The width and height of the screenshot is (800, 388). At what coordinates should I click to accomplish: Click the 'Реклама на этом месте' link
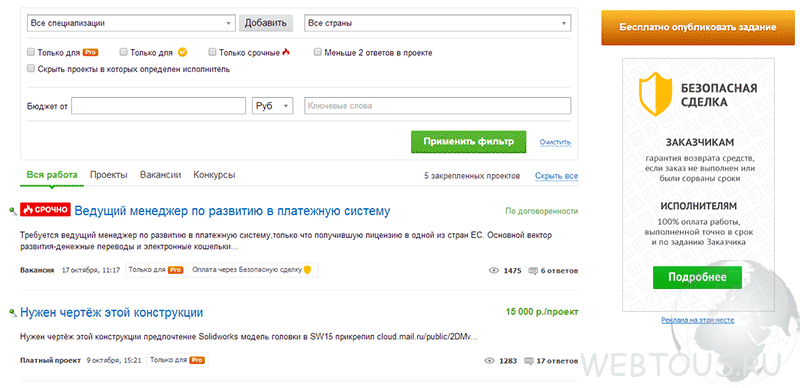pyautogui.click(x=697, y=320)
